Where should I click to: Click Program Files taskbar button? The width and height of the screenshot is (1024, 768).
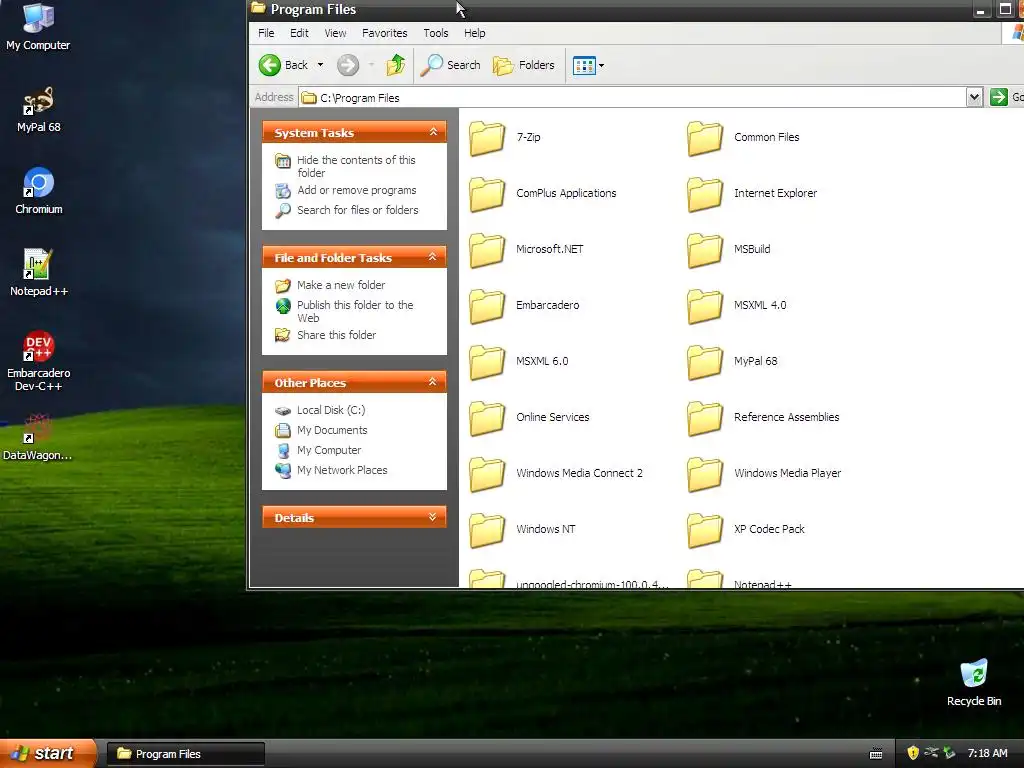pyautogui.click(x=185, y=754)
